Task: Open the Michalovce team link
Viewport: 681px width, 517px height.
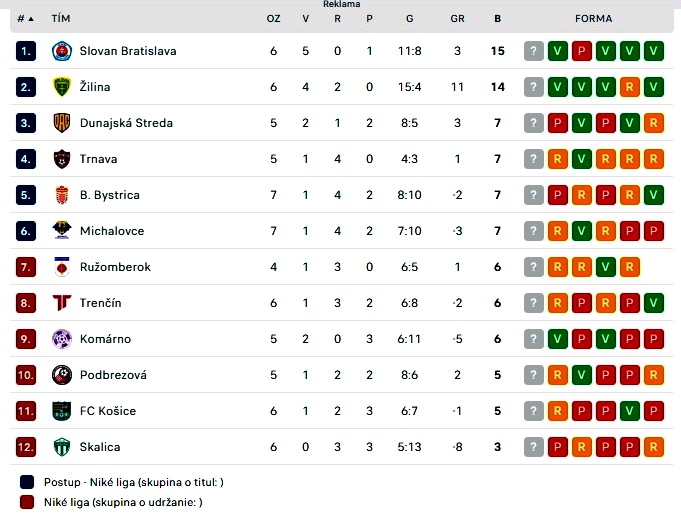Action: click(x=112, y=231)
